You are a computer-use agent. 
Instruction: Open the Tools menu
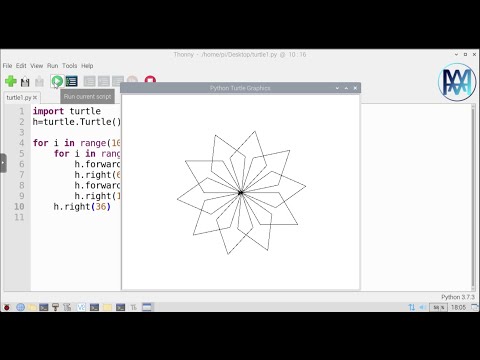tap(70, 66)
